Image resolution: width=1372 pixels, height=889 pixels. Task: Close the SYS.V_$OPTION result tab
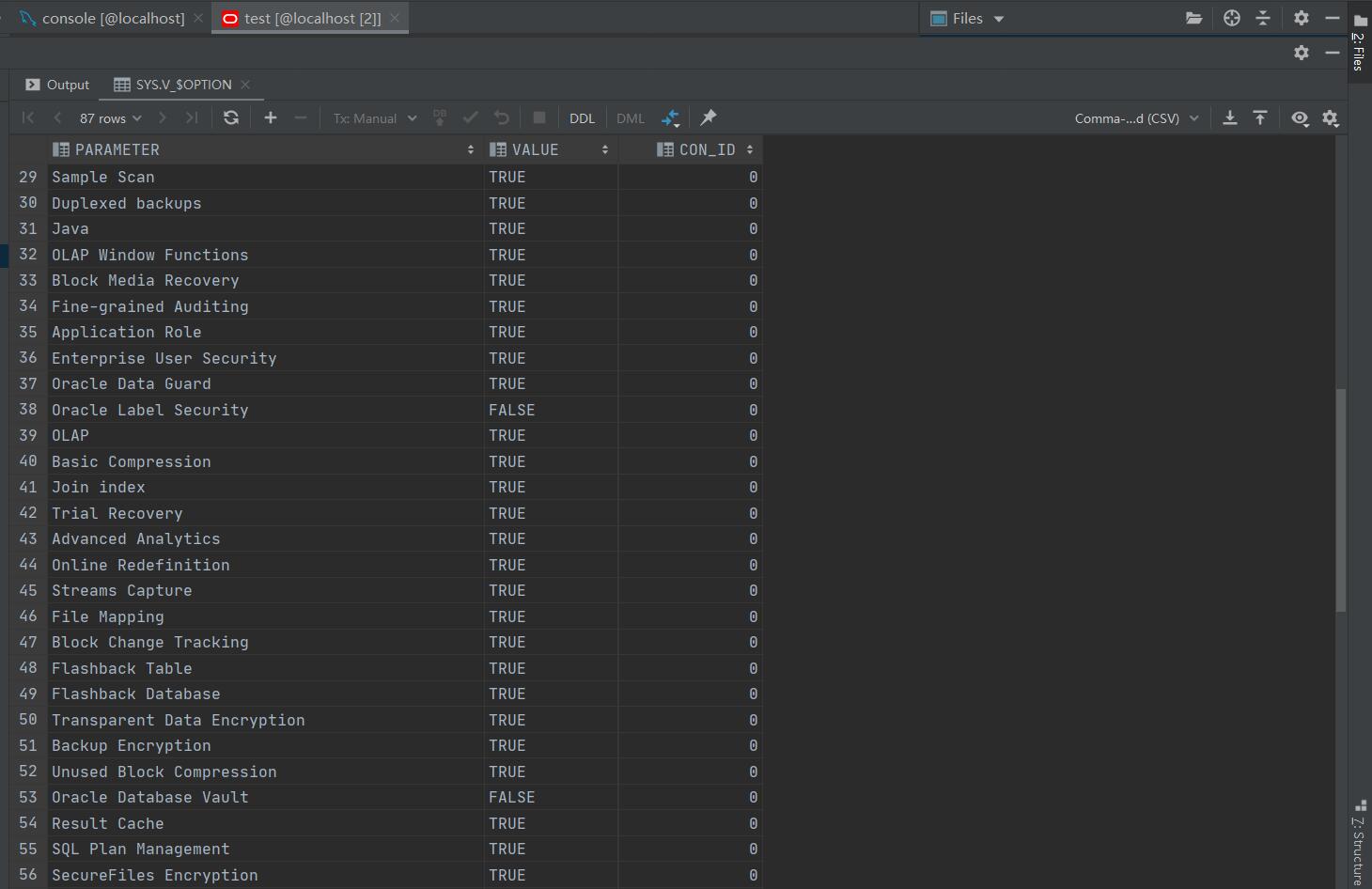[245, 85]
